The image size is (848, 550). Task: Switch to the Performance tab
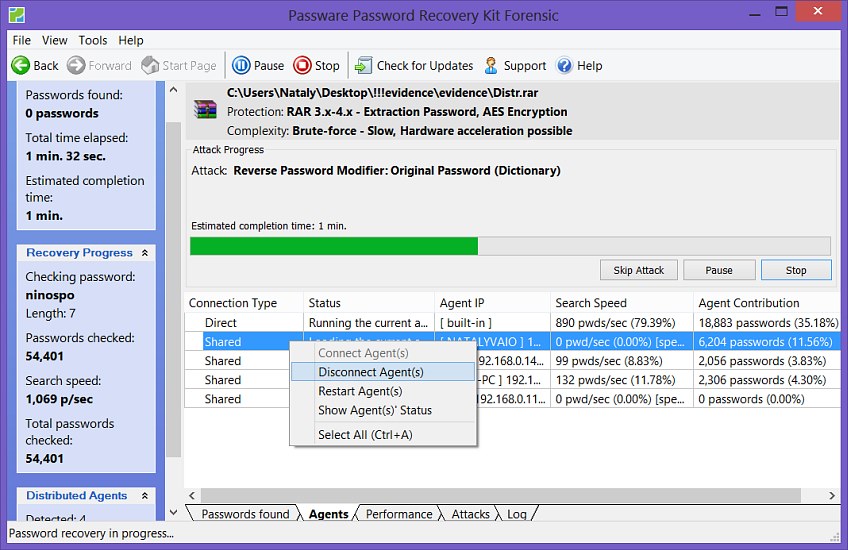tap(399, 514)
